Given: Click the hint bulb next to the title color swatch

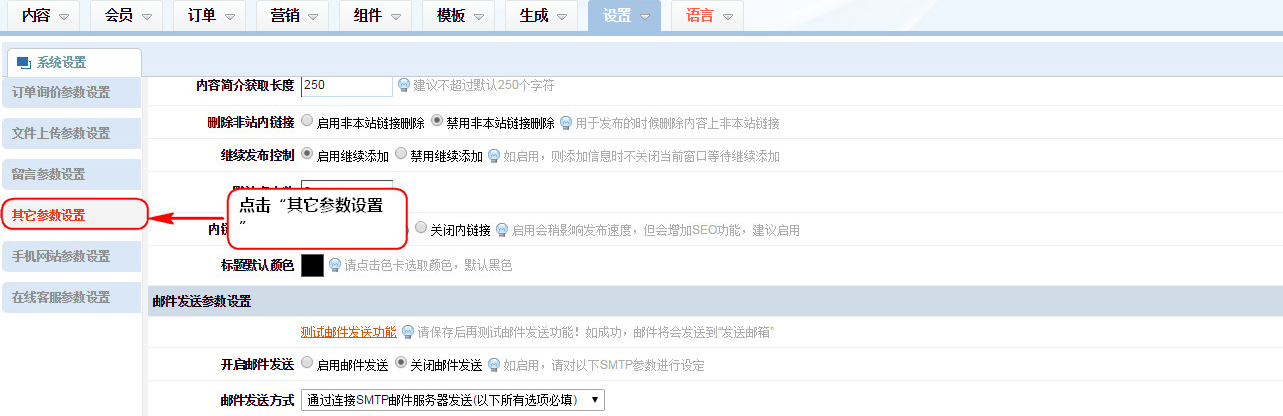Looking at the screenshot, I should coord(335,265).
